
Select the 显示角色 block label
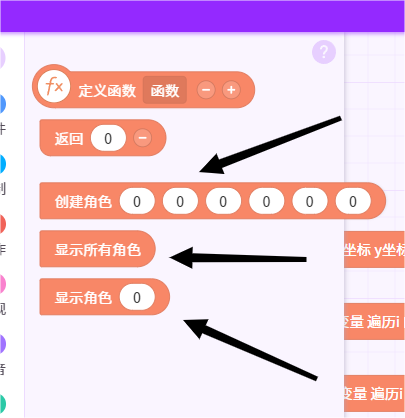tap(83, 297)
